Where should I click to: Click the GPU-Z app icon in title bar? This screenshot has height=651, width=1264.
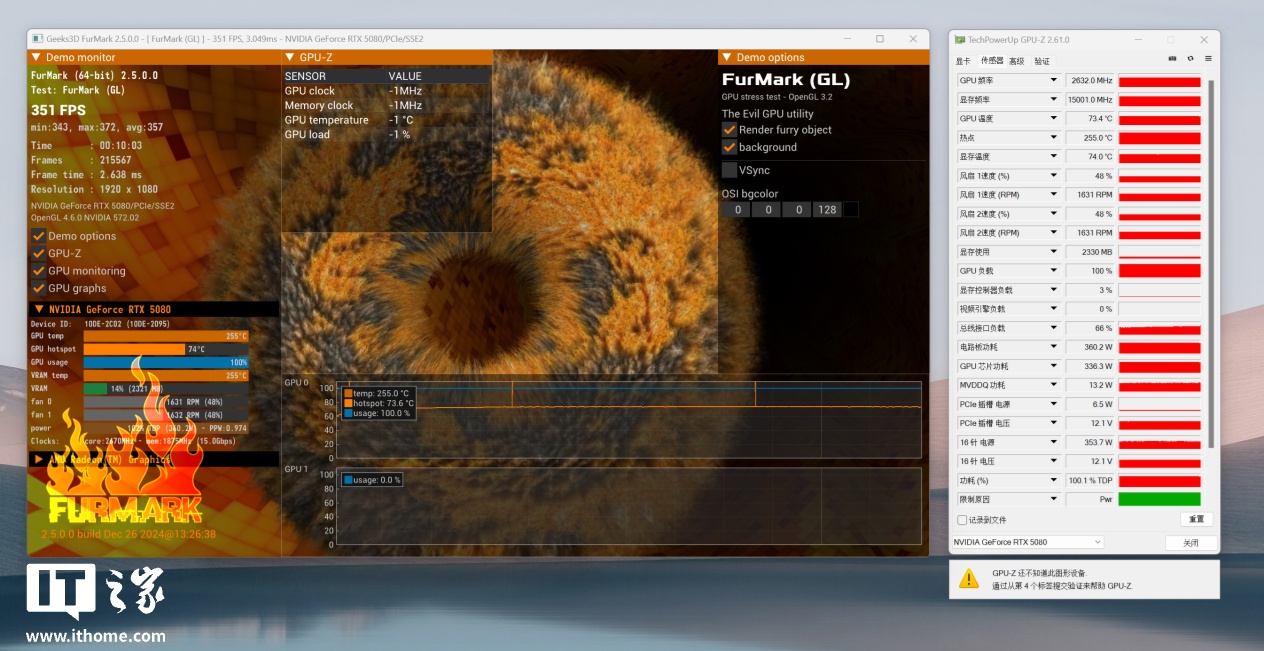(960, 40)
